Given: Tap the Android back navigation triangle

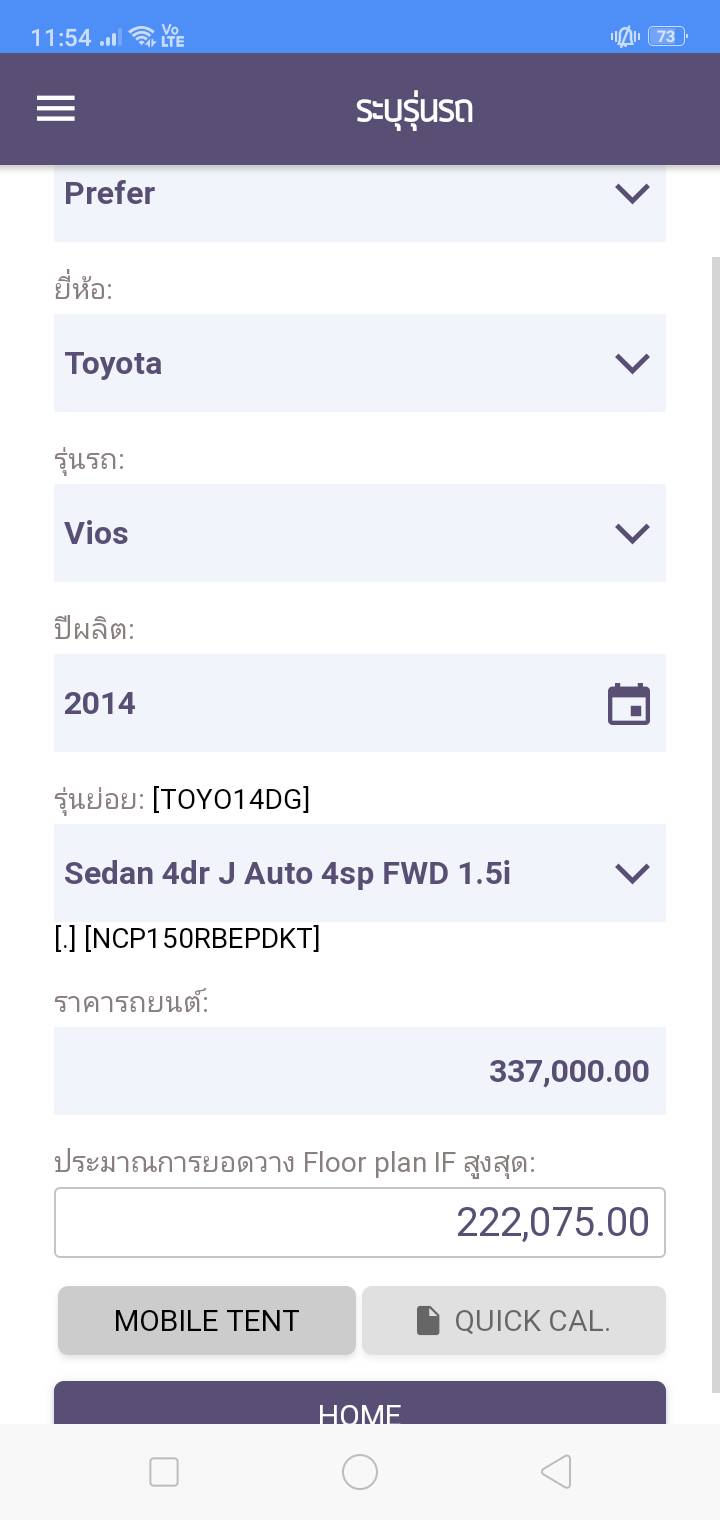Looking at the screenshot, I should click(556, 1472).
